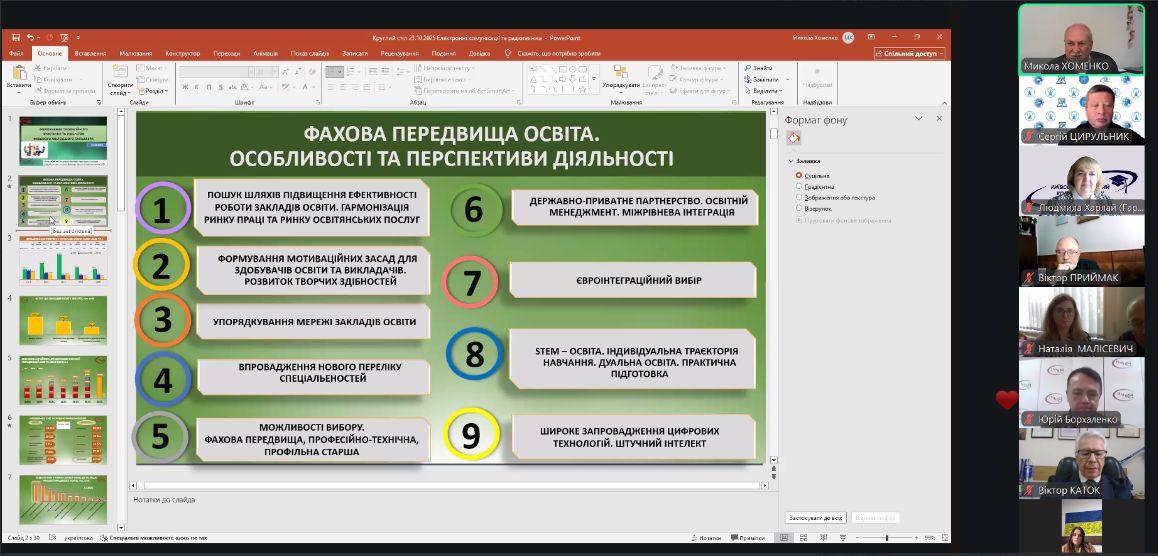Click the Створити слайд new slide icon
Image resolution: width=1158 pixels, height=556 pixels.
(x=118, y=73)
